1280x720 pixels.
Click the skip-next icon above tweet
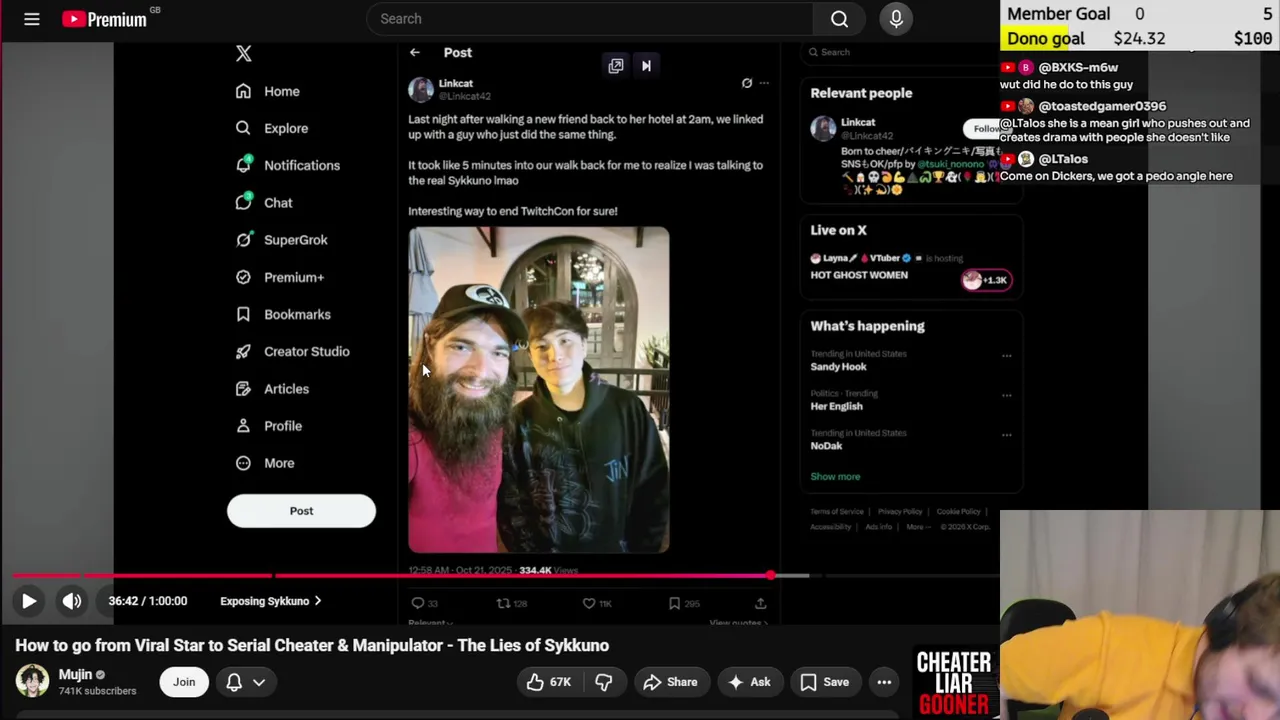tap(646, 66)
